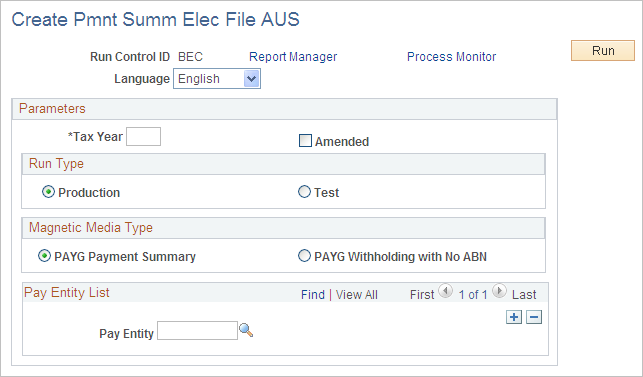Screen dimensions: 643x377
Task: Select Test run type
Action: 304,192
